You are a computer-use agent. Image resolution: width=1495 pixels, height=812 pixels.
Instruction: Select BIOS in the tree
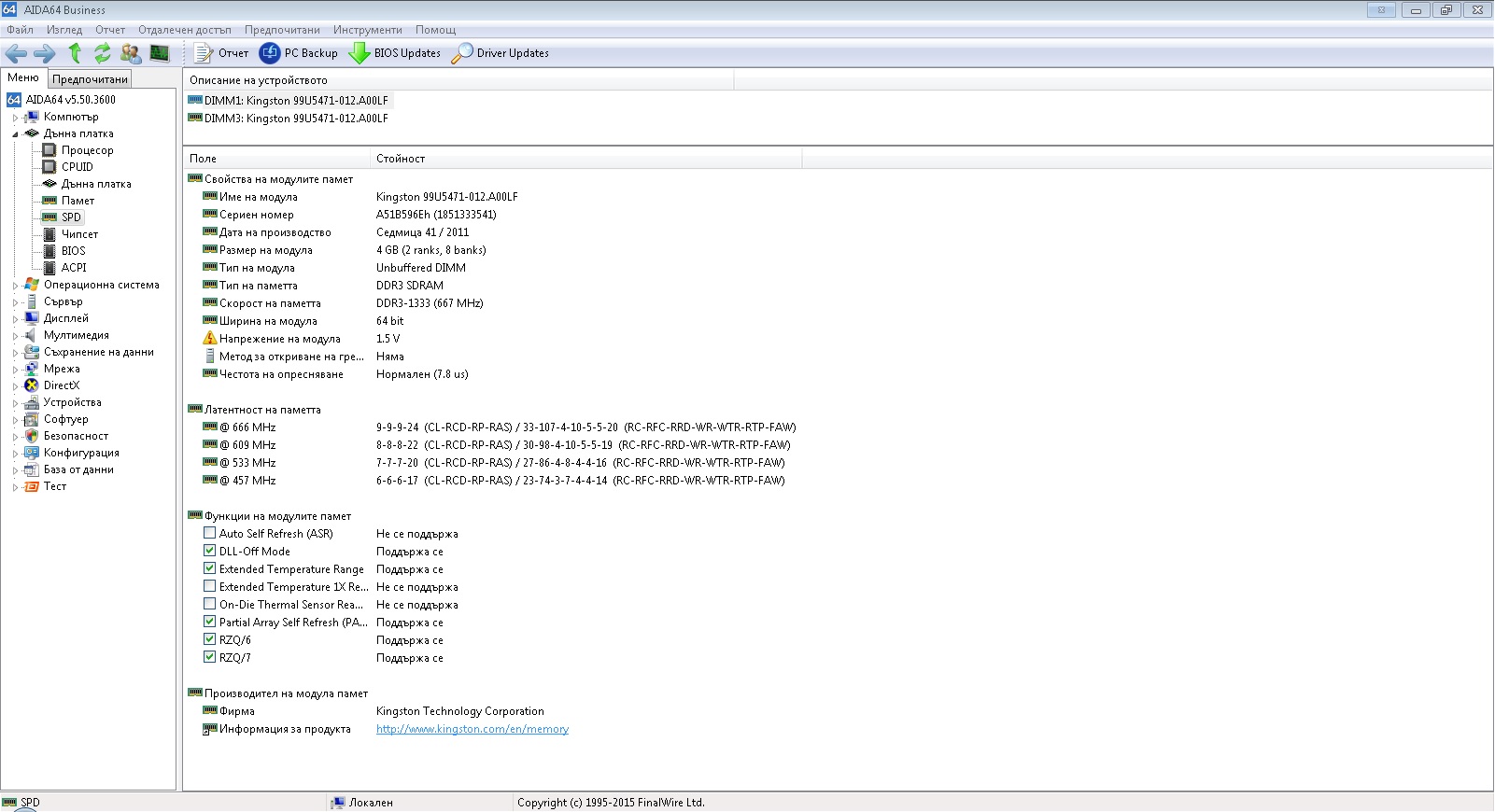74,251
